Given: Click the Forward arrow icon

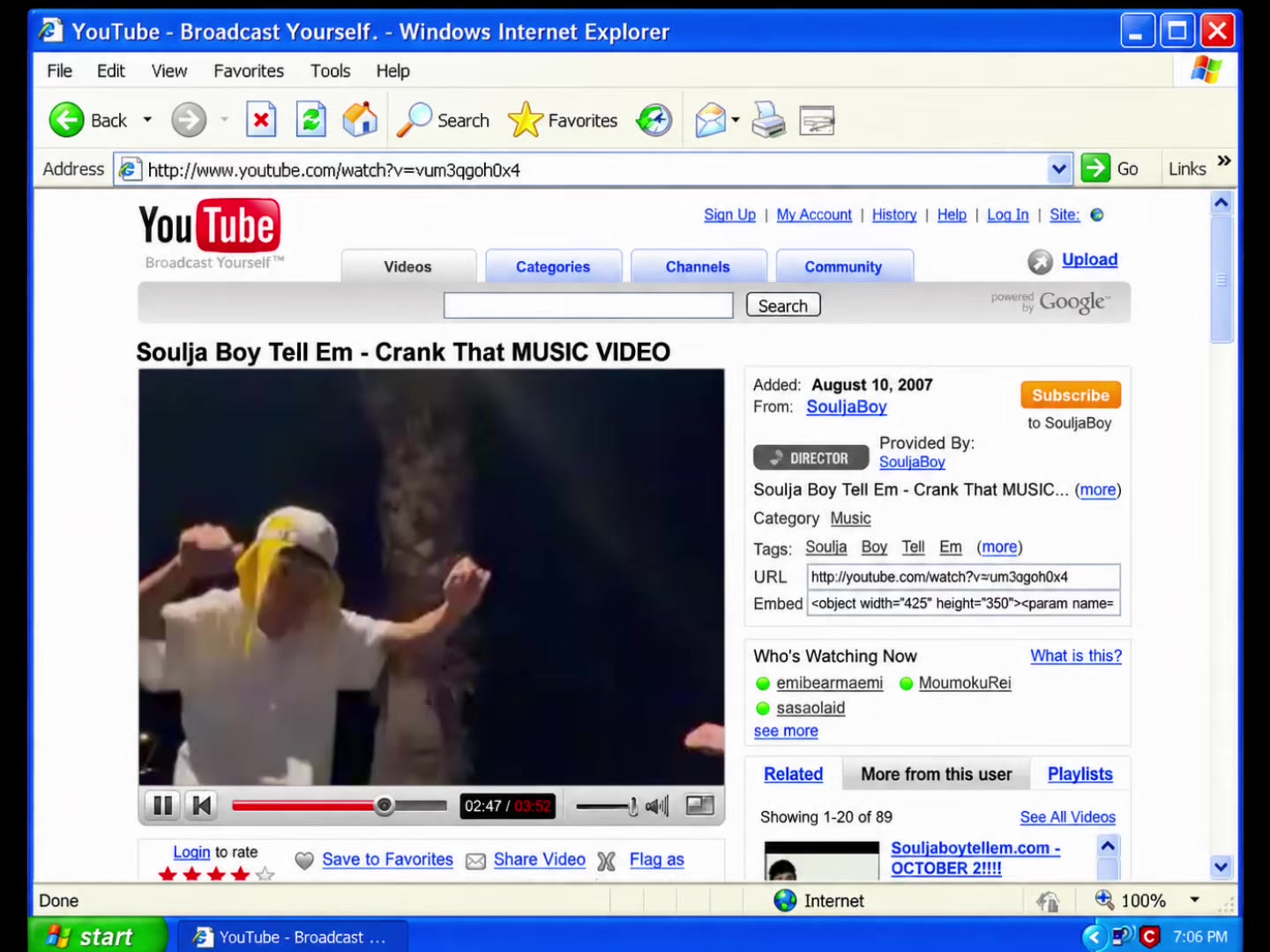Looking at the screenshot, I should [x=188, y=120].
